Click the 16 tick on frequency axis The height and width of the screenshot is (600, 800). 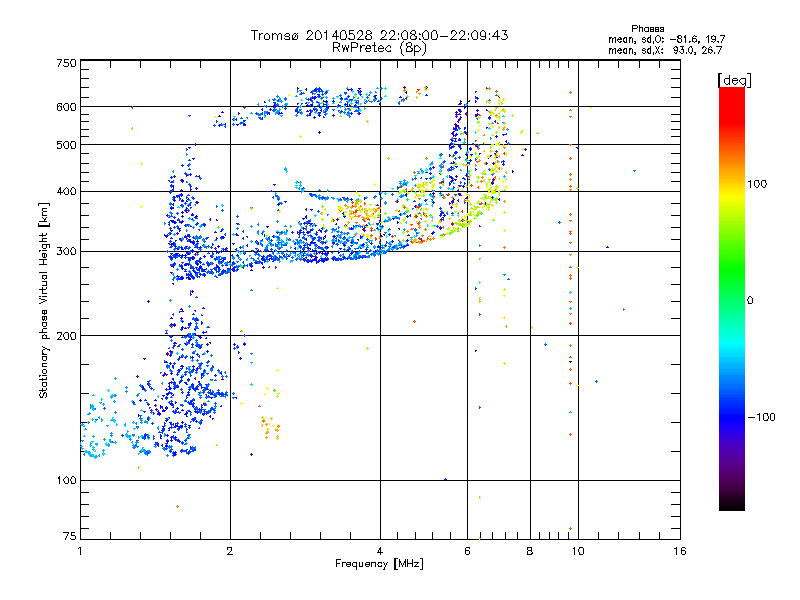680,551
